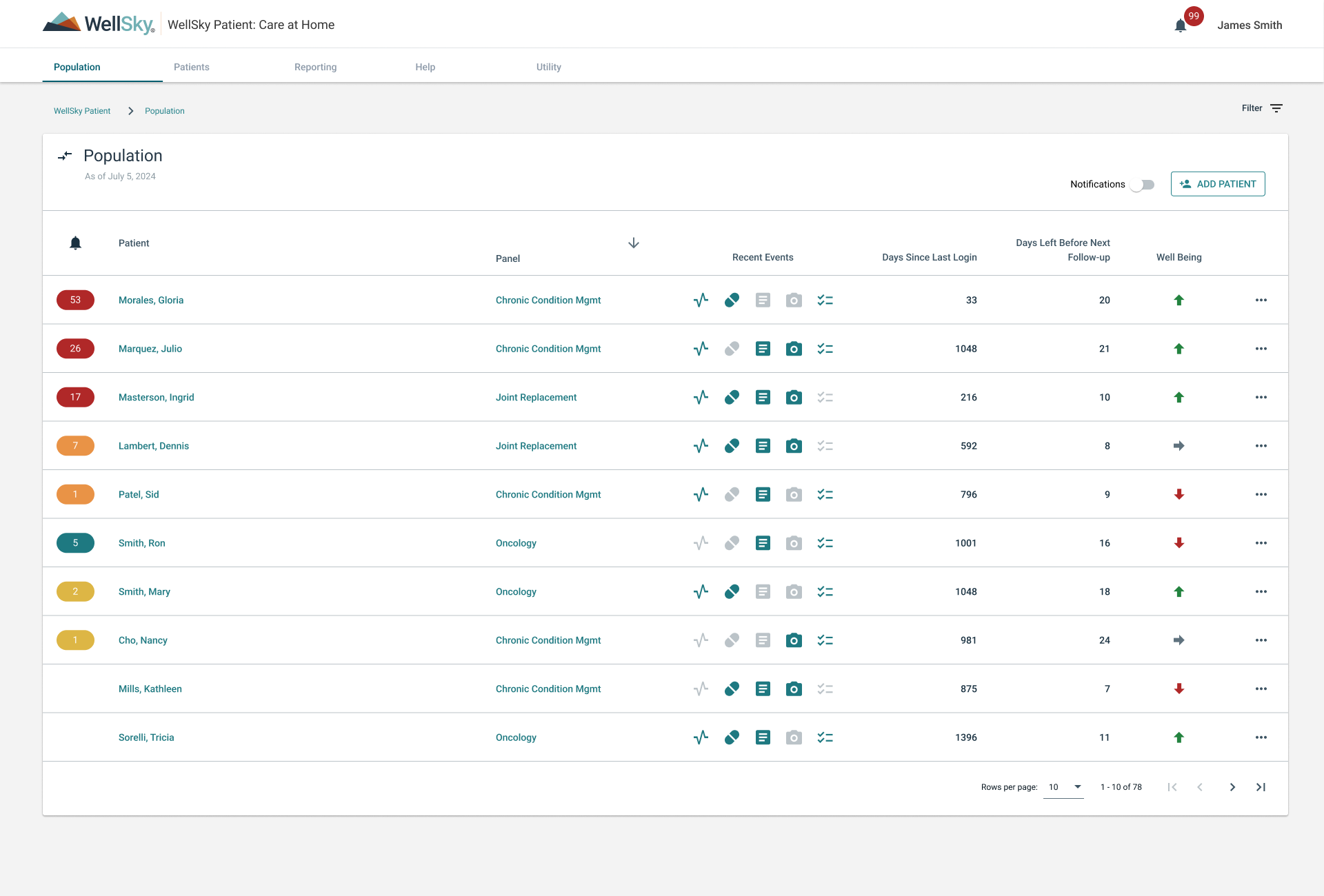1324x896 pixels.
Task: Open Joint Replacement panel for Lambert, Dennis
Action: pyautogui.click(x=536, y=446)
